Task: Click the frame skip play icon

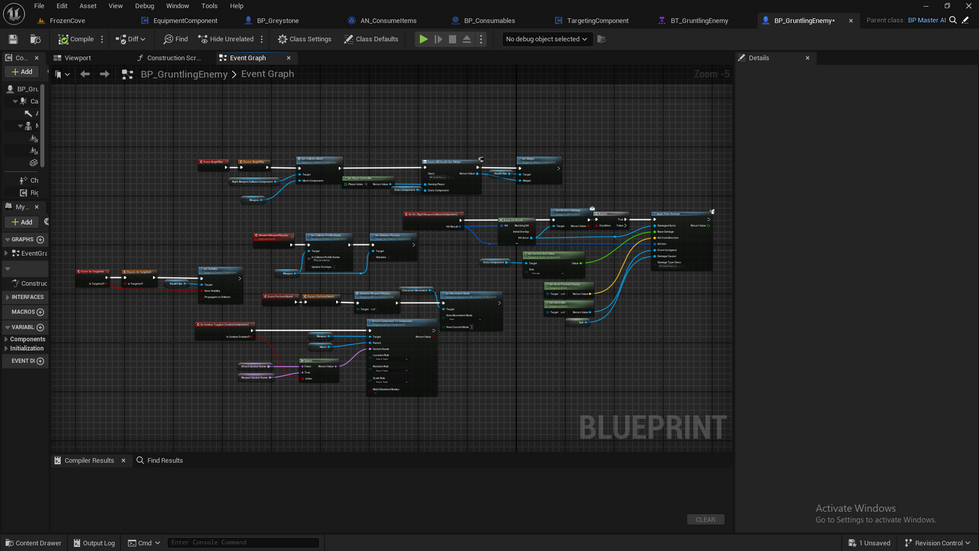Action: 438,39
